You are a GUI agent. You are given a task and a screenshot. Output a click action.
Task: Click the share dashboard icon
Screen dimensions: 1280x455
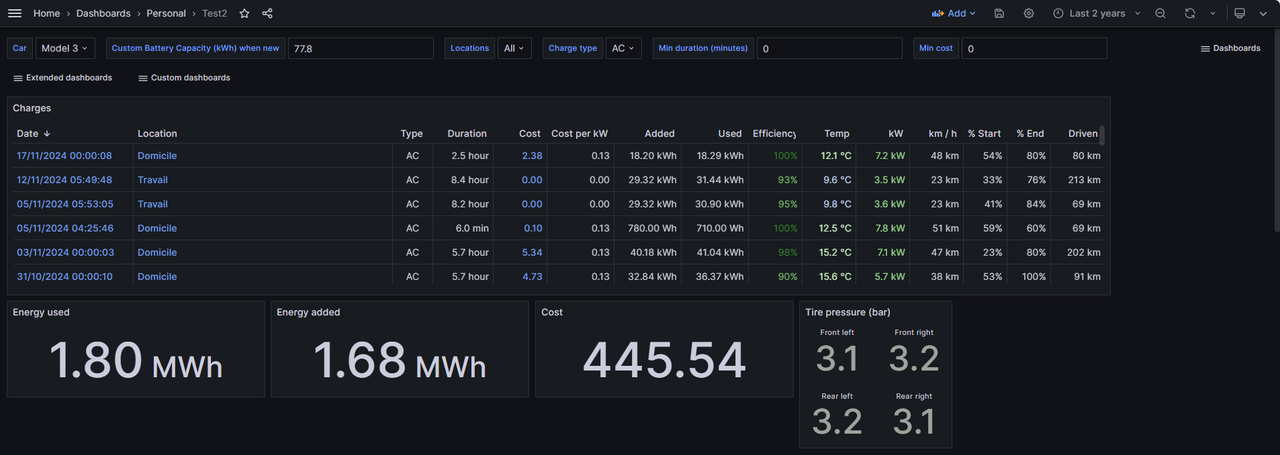(268, 13)
